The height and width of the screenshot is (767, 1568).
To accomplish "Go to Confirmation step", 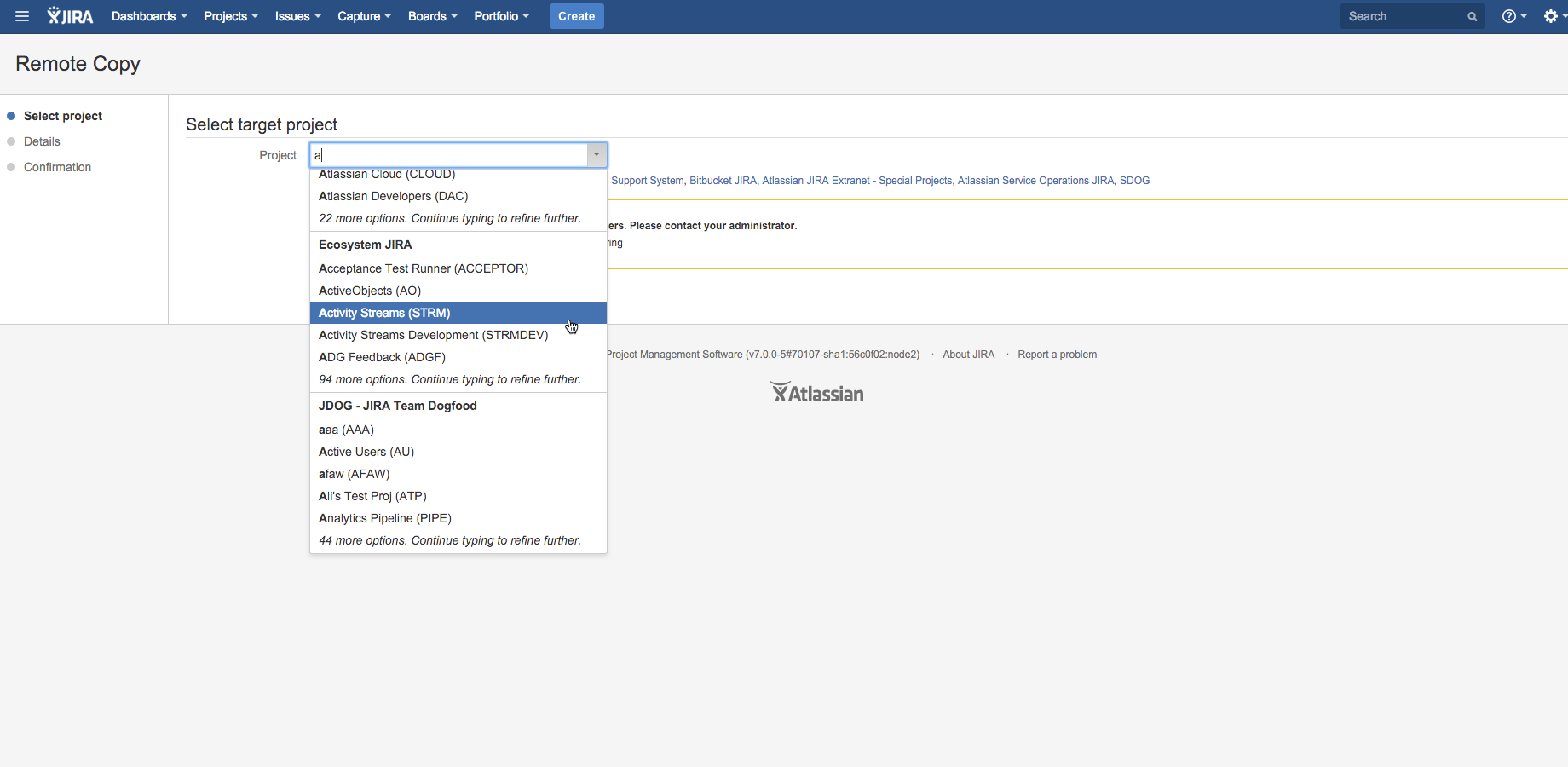I will pos(57,167).
